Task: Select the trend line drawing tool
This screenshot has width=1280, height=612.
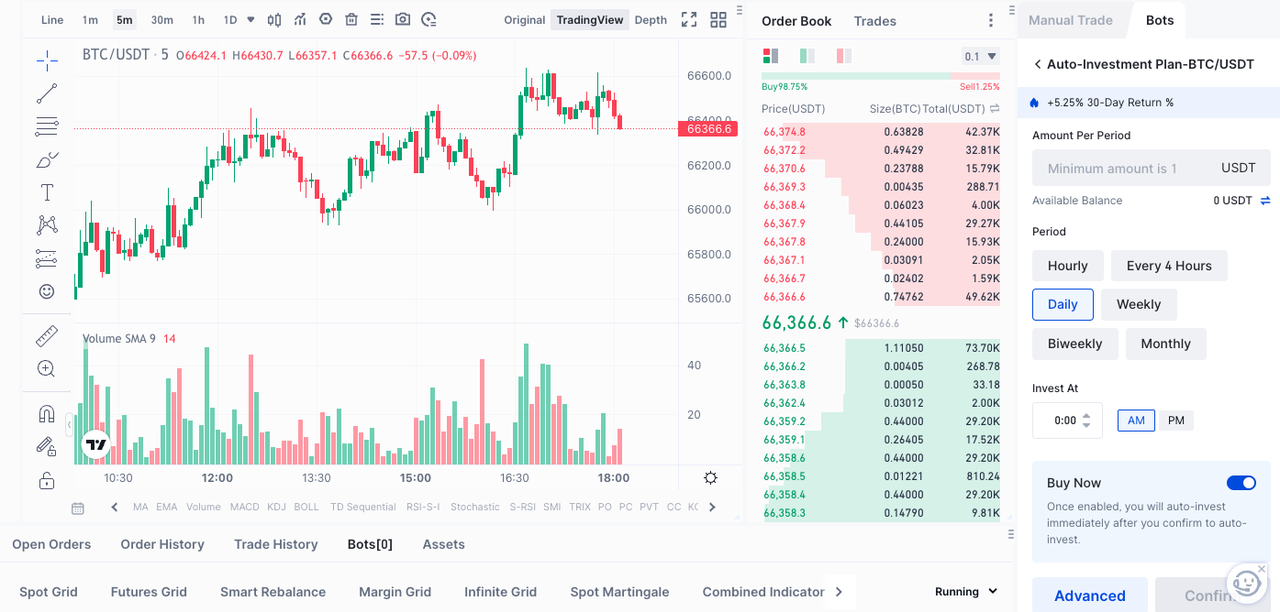Action: (x=47, y=94)
